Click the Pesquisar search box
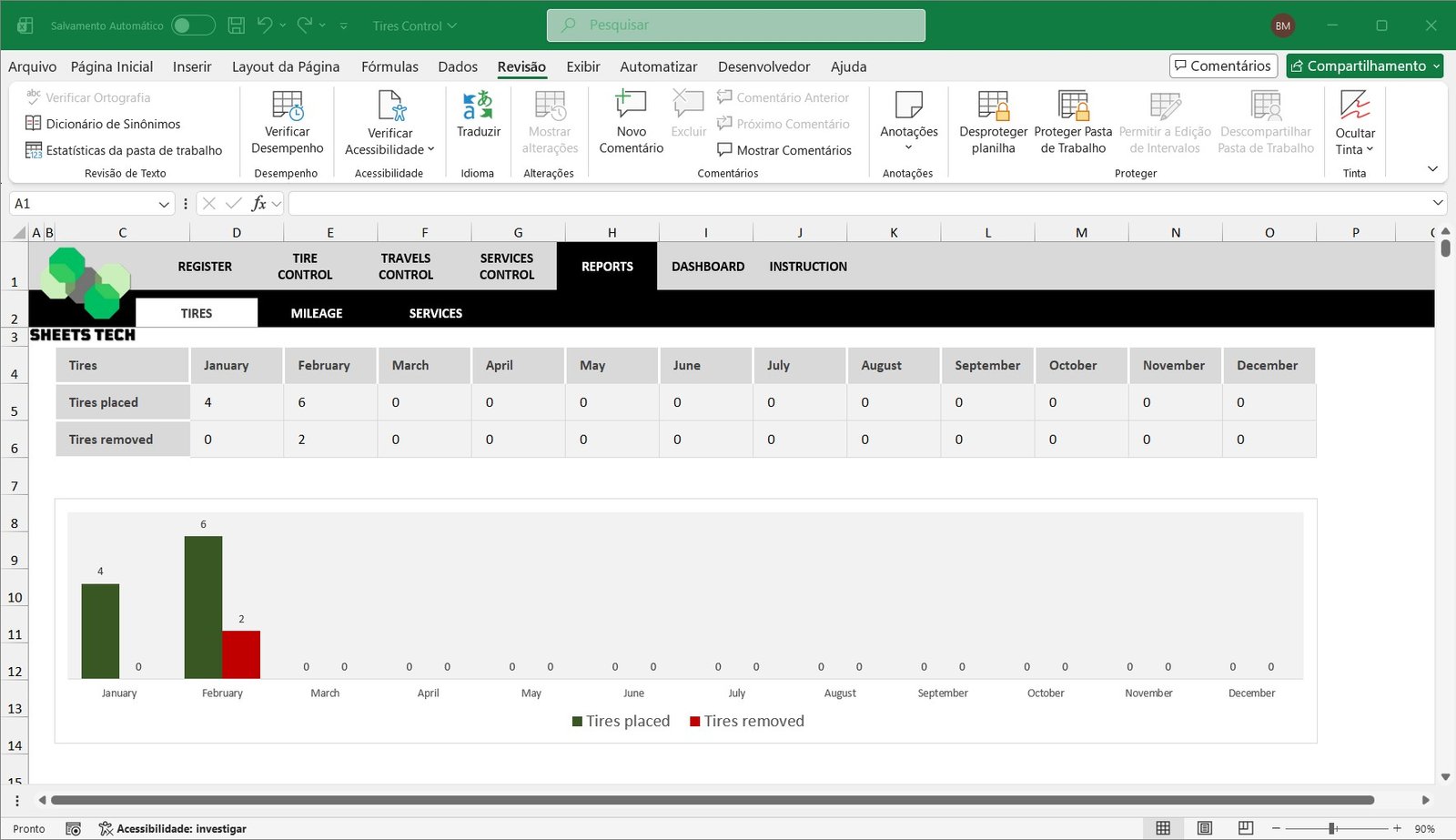The width and height of the screenshot is (1456, 840). pos(735,25)
